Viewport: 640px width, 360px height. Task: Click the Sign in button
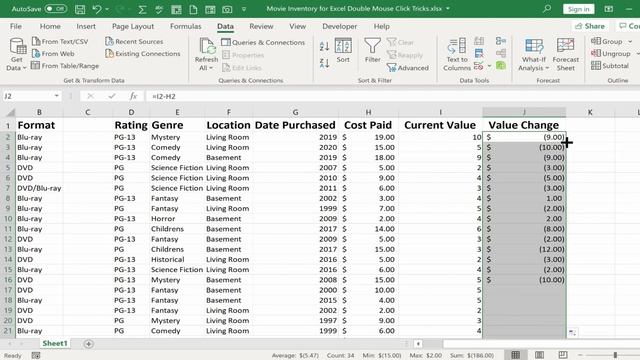(x=578, y=9)
